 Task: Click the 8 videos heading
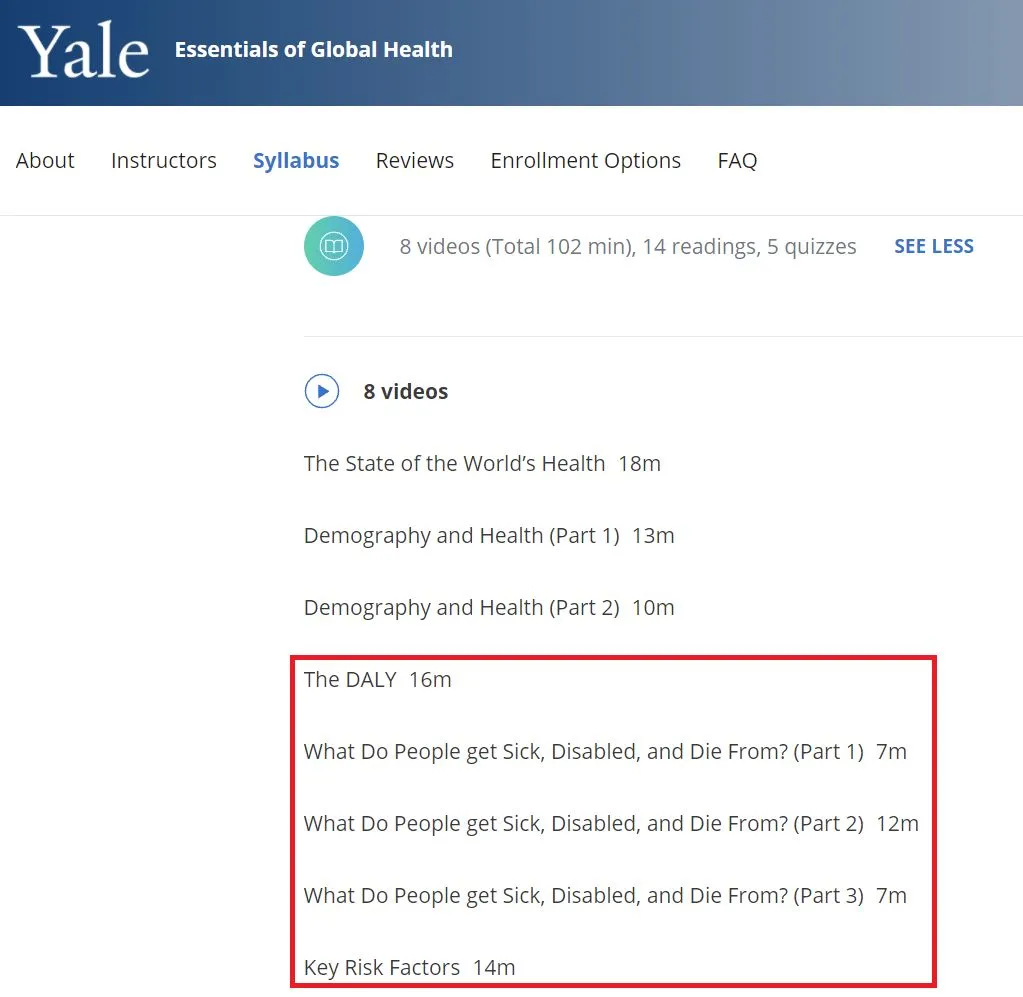(x=405, y=391)
